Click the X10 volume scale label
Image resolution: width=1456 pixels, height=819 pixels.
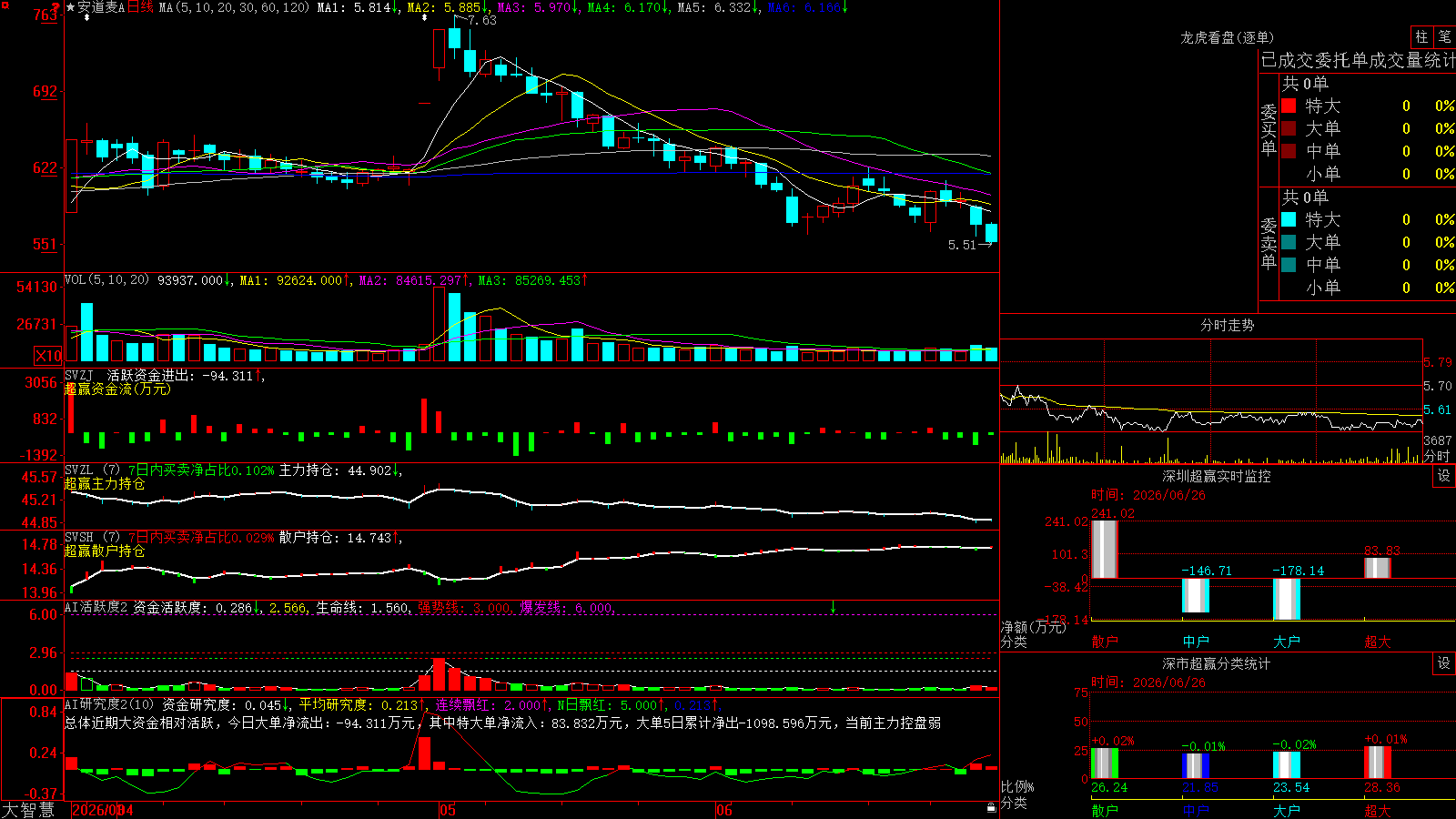pyautogui.click(x=48, y=356)
